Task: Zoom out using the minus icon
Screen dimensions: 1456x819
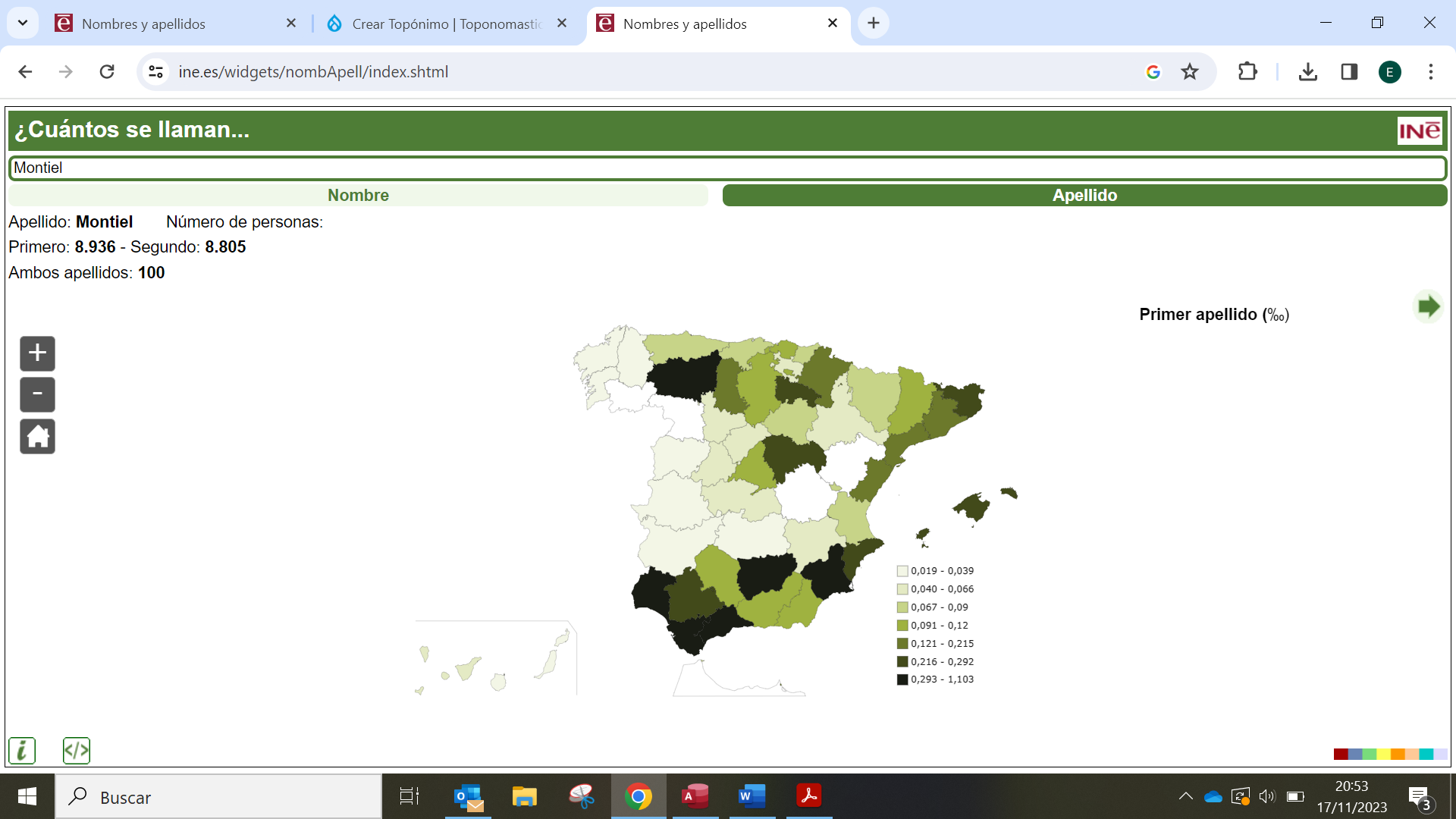Action: click(37, 394)
